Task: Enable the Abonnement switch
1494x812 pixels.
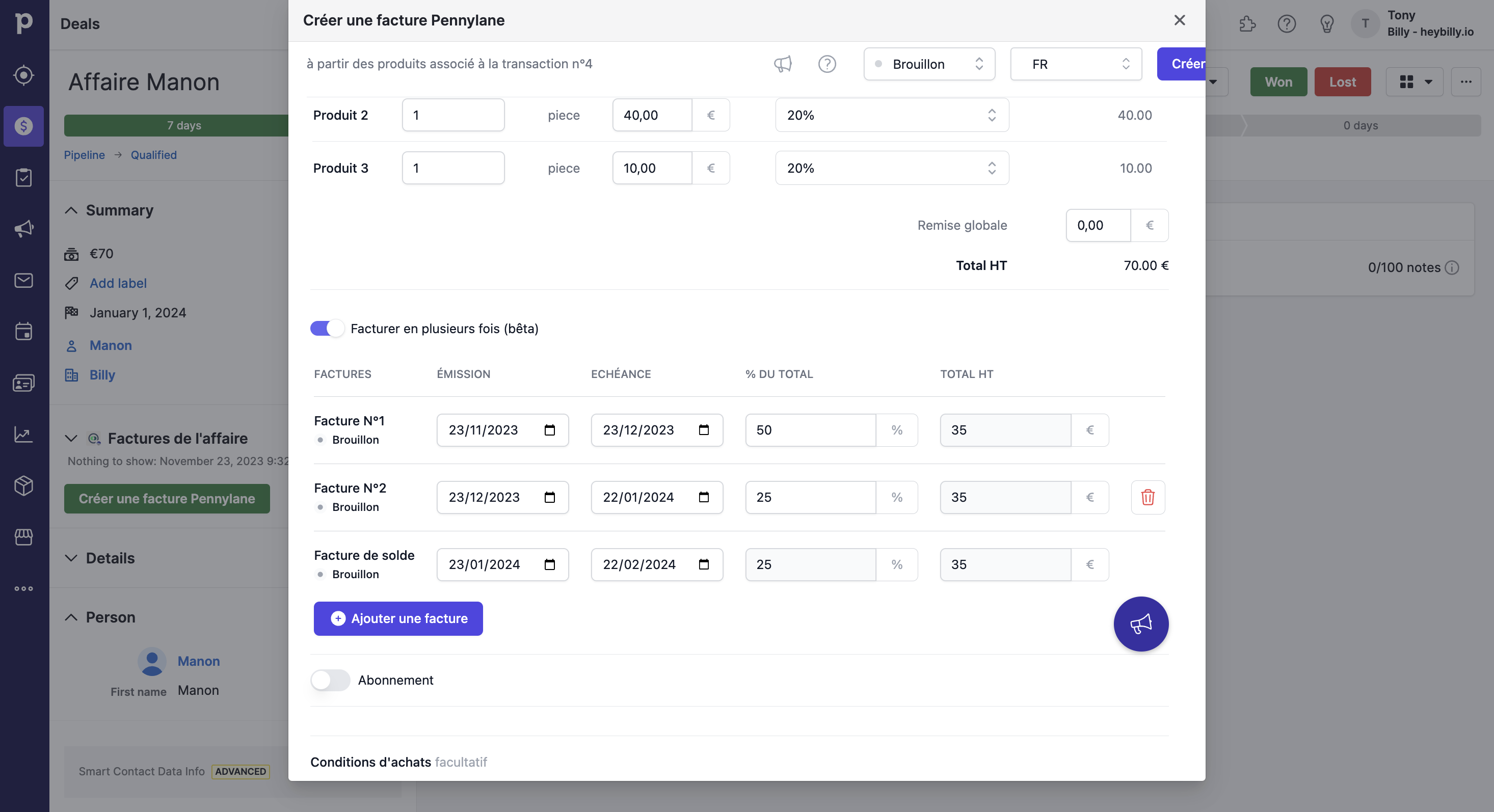Action: pos(330,680)
